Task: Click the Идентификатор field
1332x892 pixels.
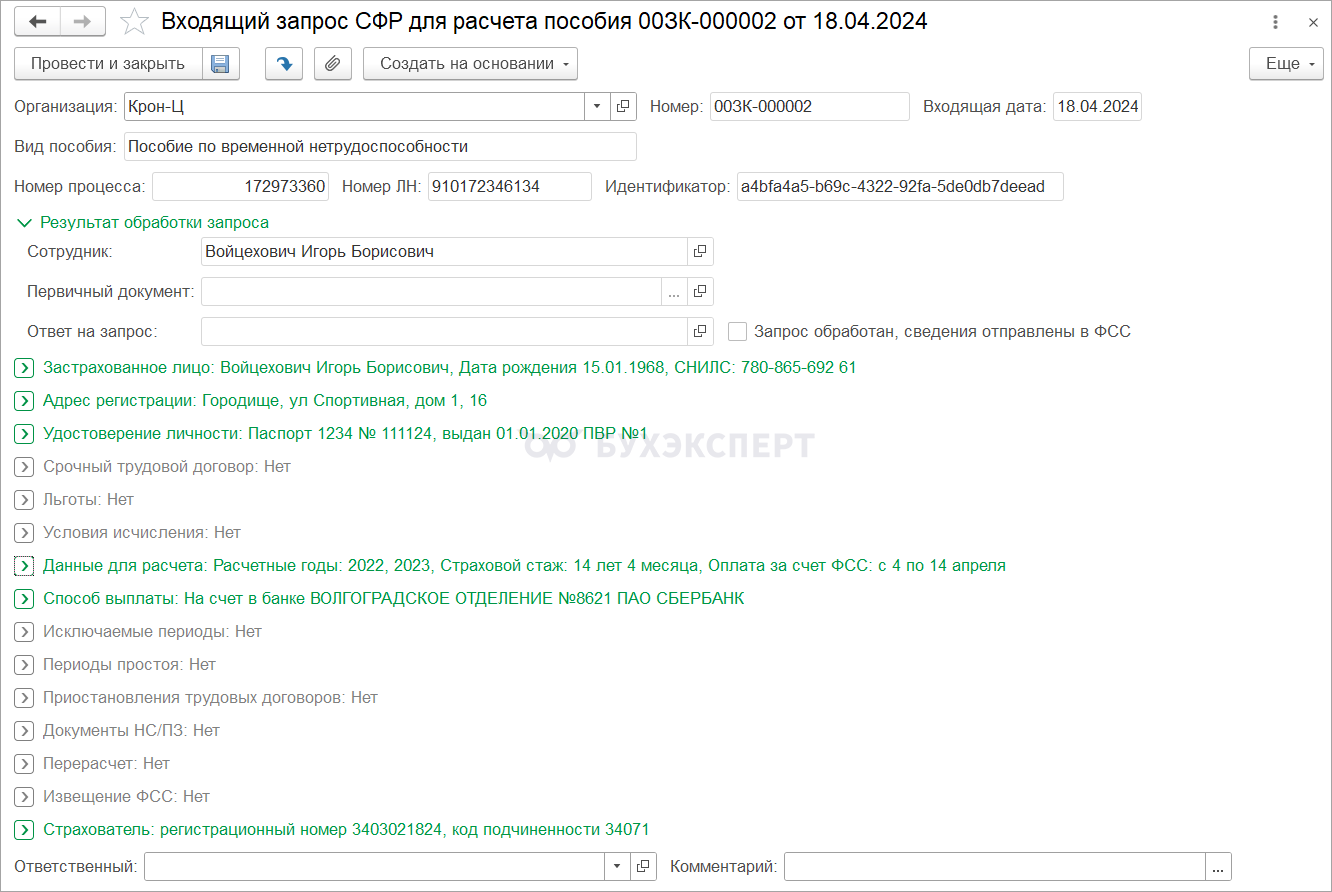Action: point(900,187)
